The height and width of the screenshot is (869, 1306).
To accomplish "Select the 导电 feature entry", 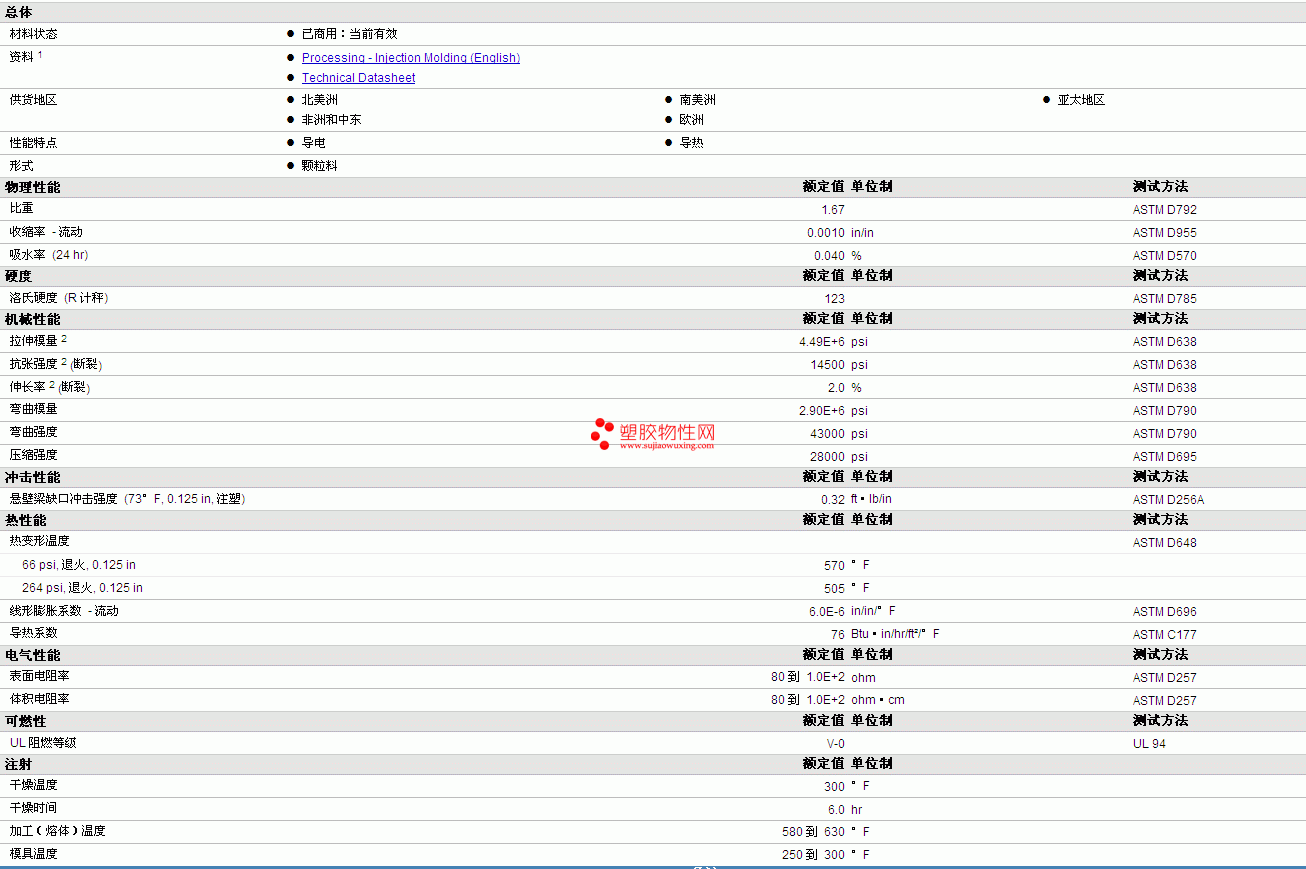I will pos(314,143).
